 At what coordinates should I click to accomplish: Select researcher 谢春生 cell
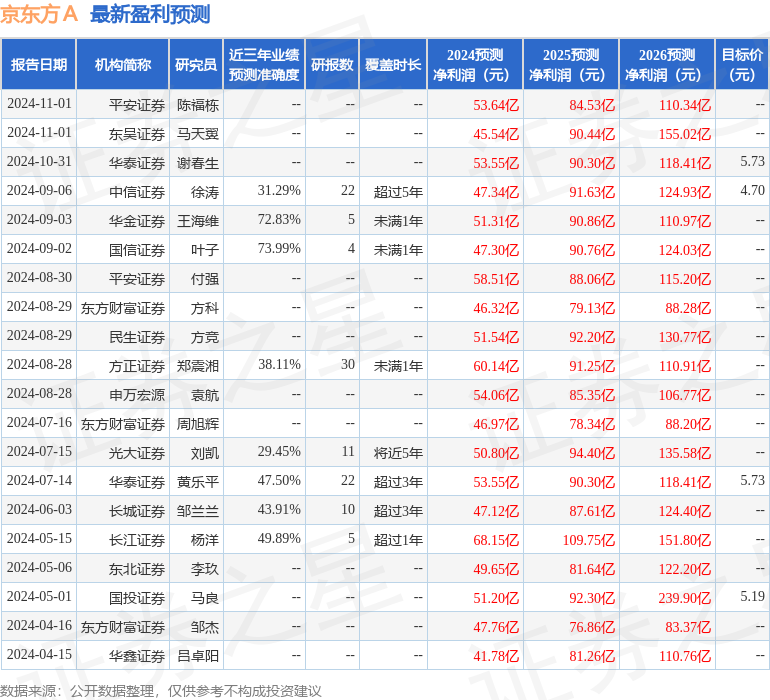(197, 163)
